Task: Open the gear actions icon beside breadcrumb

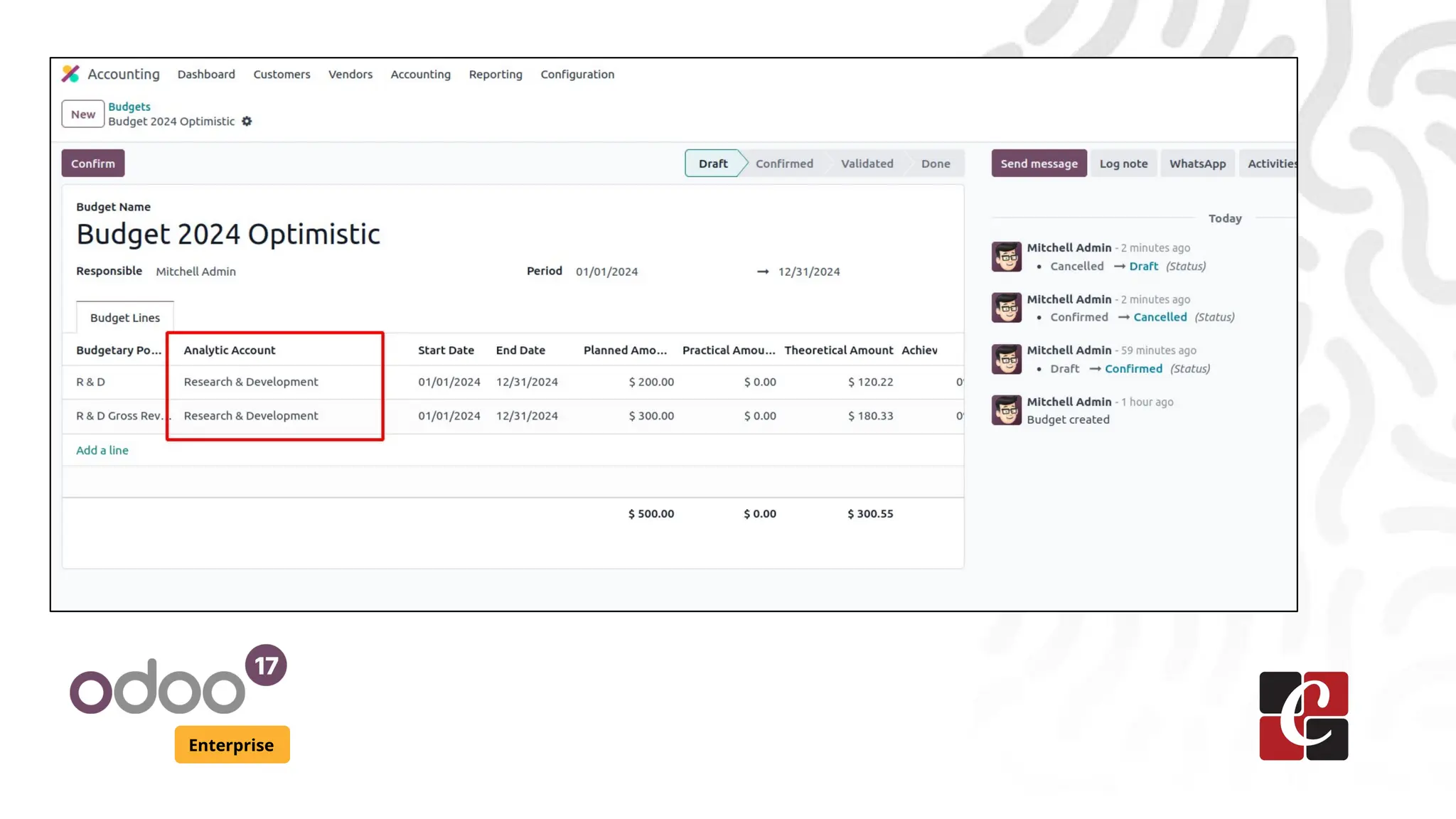Action: tap(247, 122)
